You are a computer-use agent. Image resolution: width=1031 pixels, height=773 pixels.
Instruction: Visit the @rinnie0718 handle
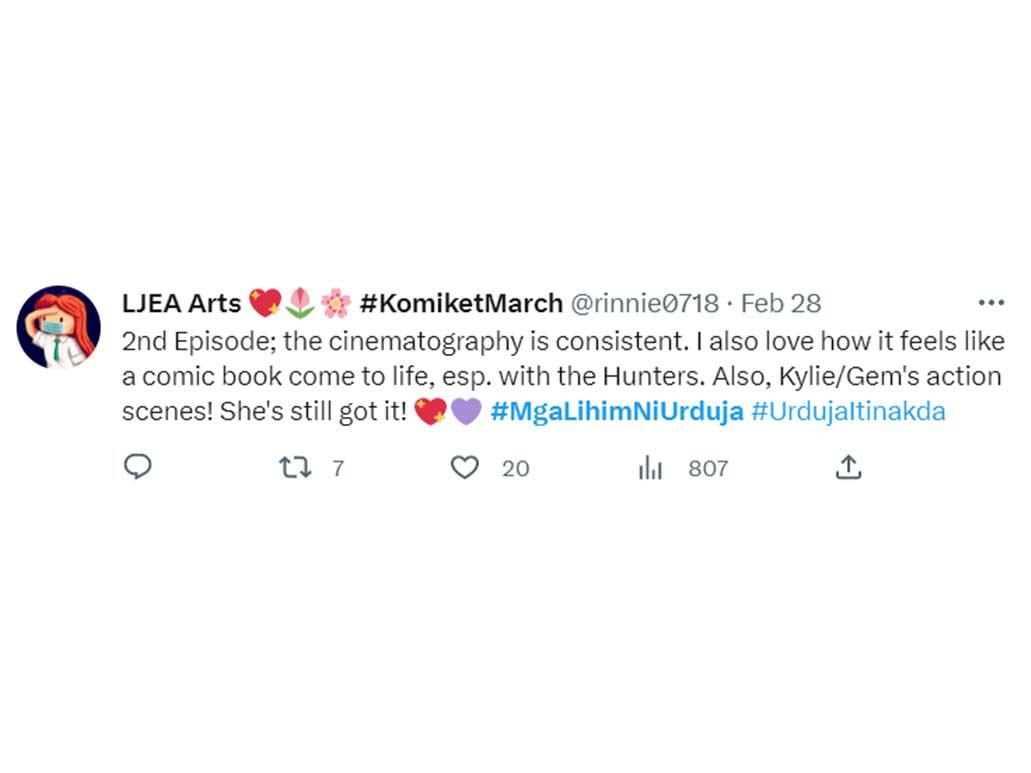point(644,303)
